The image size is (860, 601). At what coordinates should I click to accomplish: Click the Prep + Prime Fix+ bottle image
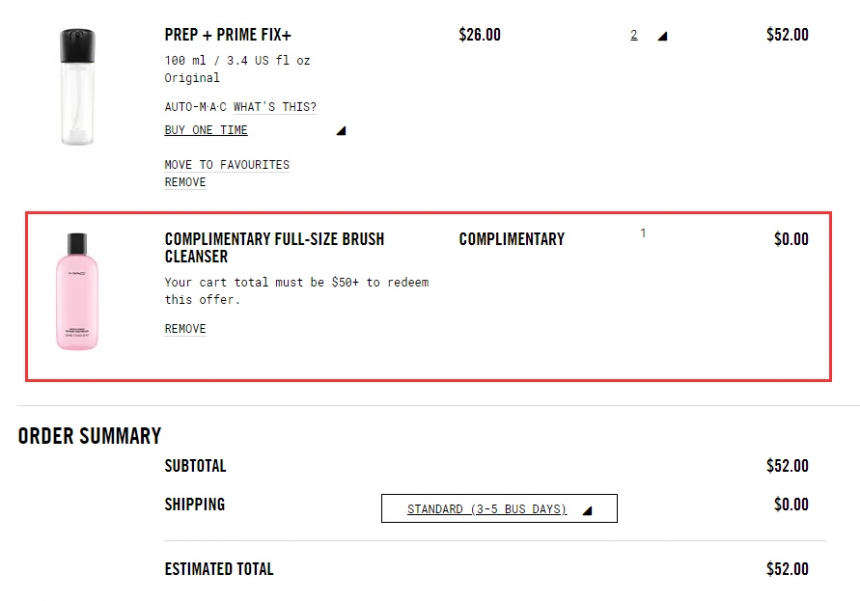pyautogui.click(x=77, y=87)
